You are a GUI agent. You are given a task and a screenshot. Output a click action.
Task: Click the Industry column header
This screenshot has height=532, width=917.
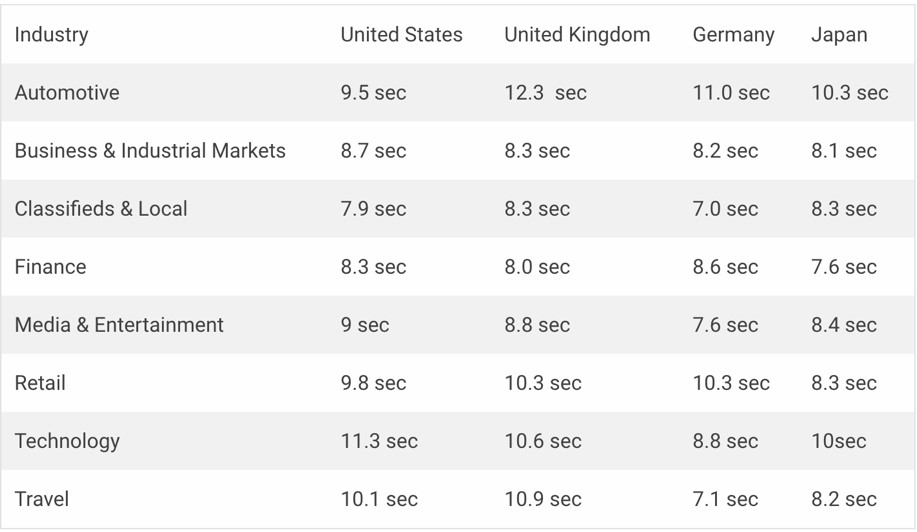pyautogui.click(x=51, y=34)
